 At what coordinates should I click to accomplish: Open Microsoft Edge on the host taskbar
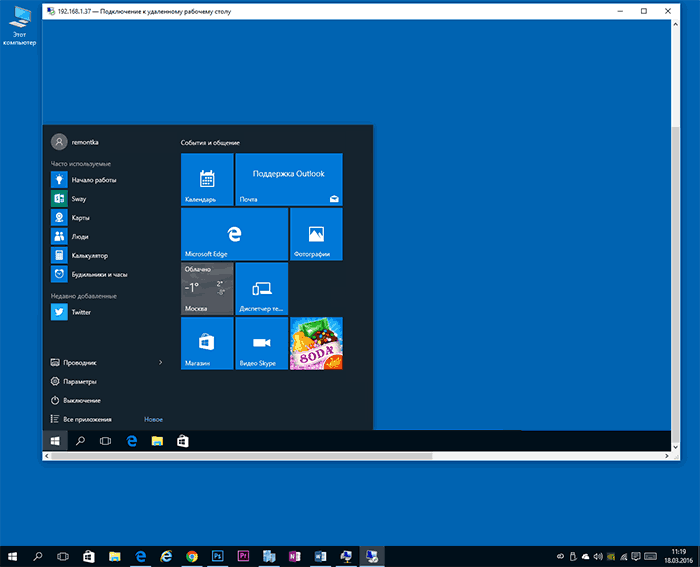pos(141,556)
